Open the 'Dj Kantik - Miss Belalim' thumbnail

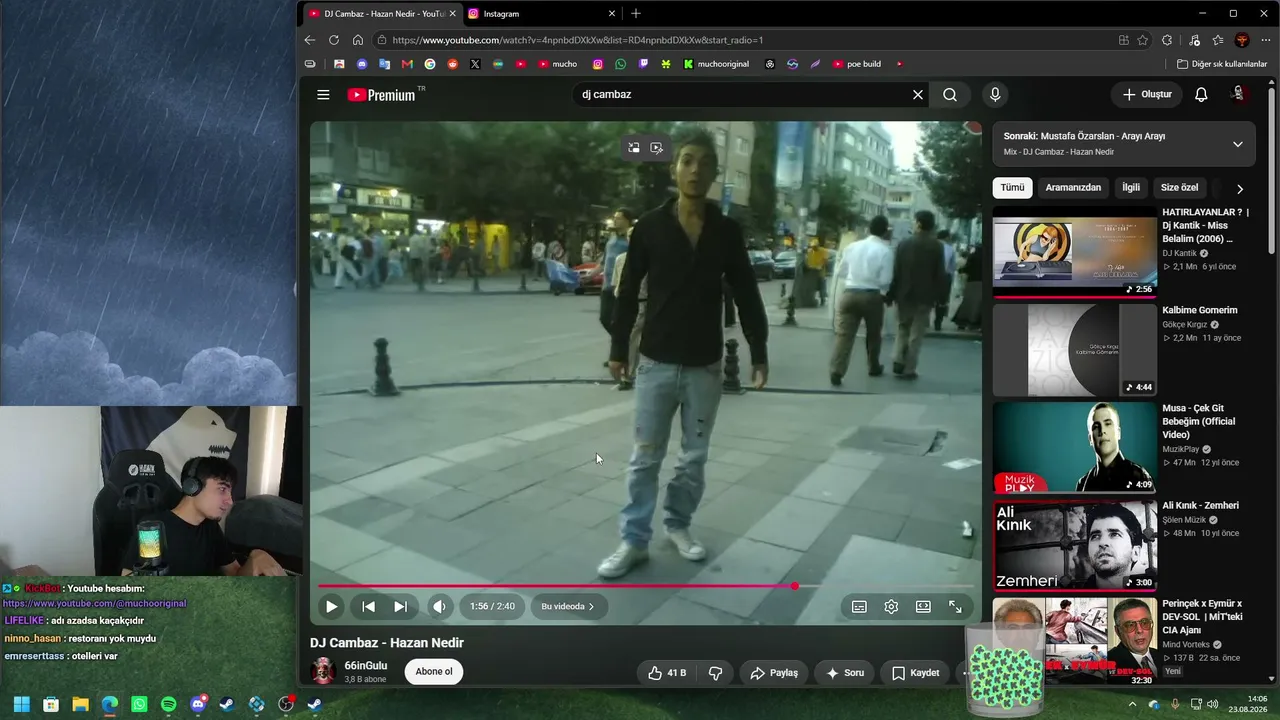point(1075,251)
